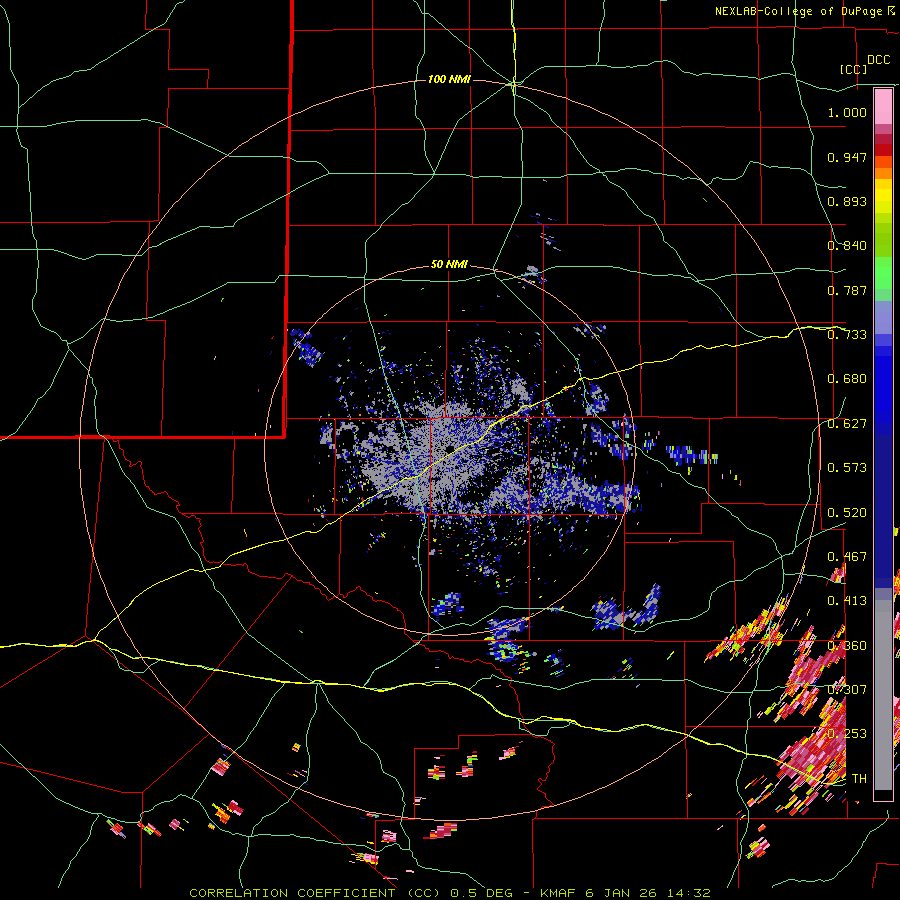Click the gray color bar segment
The image size is (900, 900).
(x=883, y=695)
